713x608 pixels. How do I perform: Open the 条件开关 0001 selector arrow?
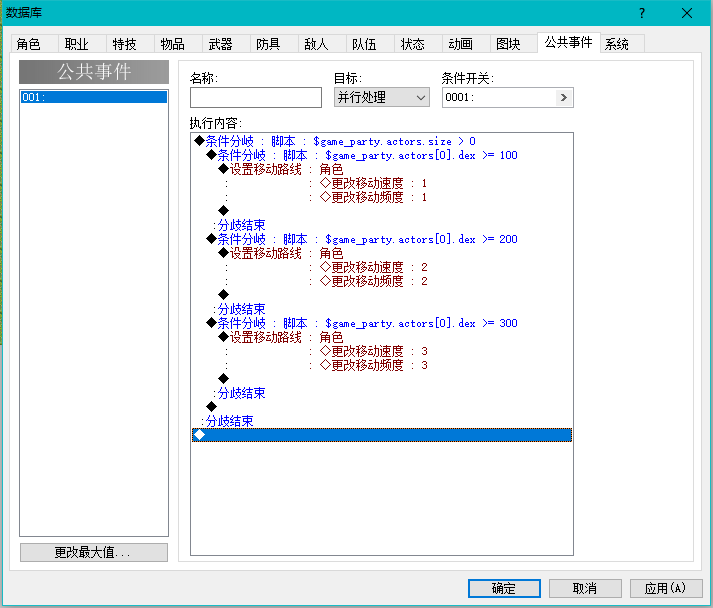[x=563, y=97]
